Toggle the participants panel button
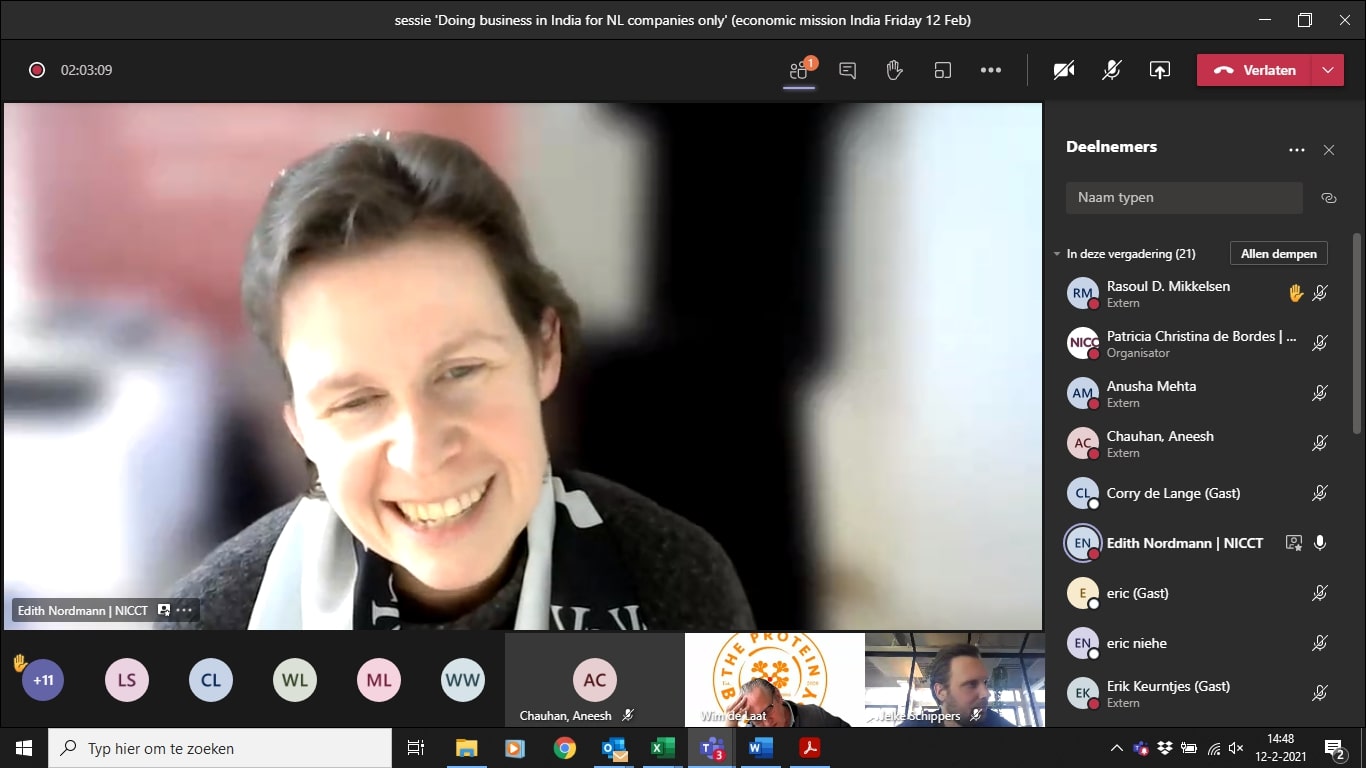This screenshot has height=768, width=1366. 798,70
